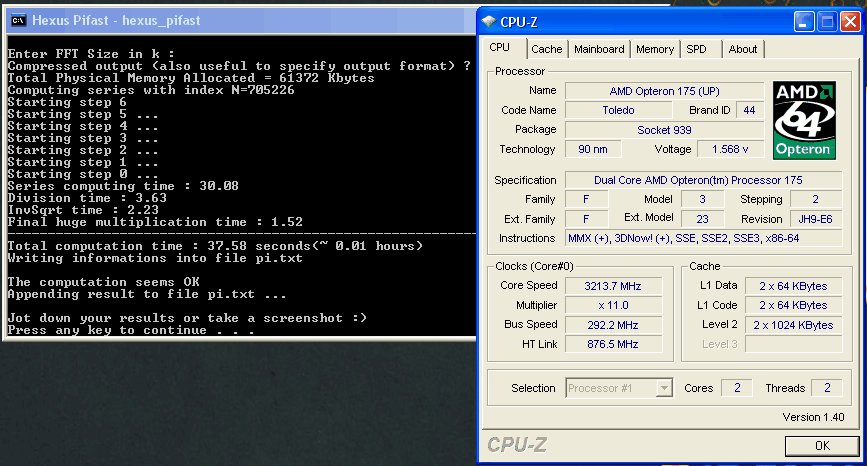Click the Level 2 value 2 x 1024 KBytes
The image size is (867, 466).
coord(793,325)
